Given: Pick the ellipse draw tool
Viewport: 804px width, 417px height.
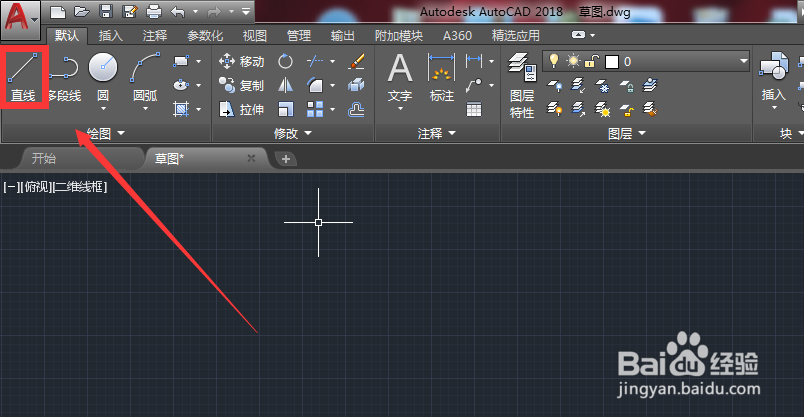Looking at the screenshot, I should pos(181,85).
